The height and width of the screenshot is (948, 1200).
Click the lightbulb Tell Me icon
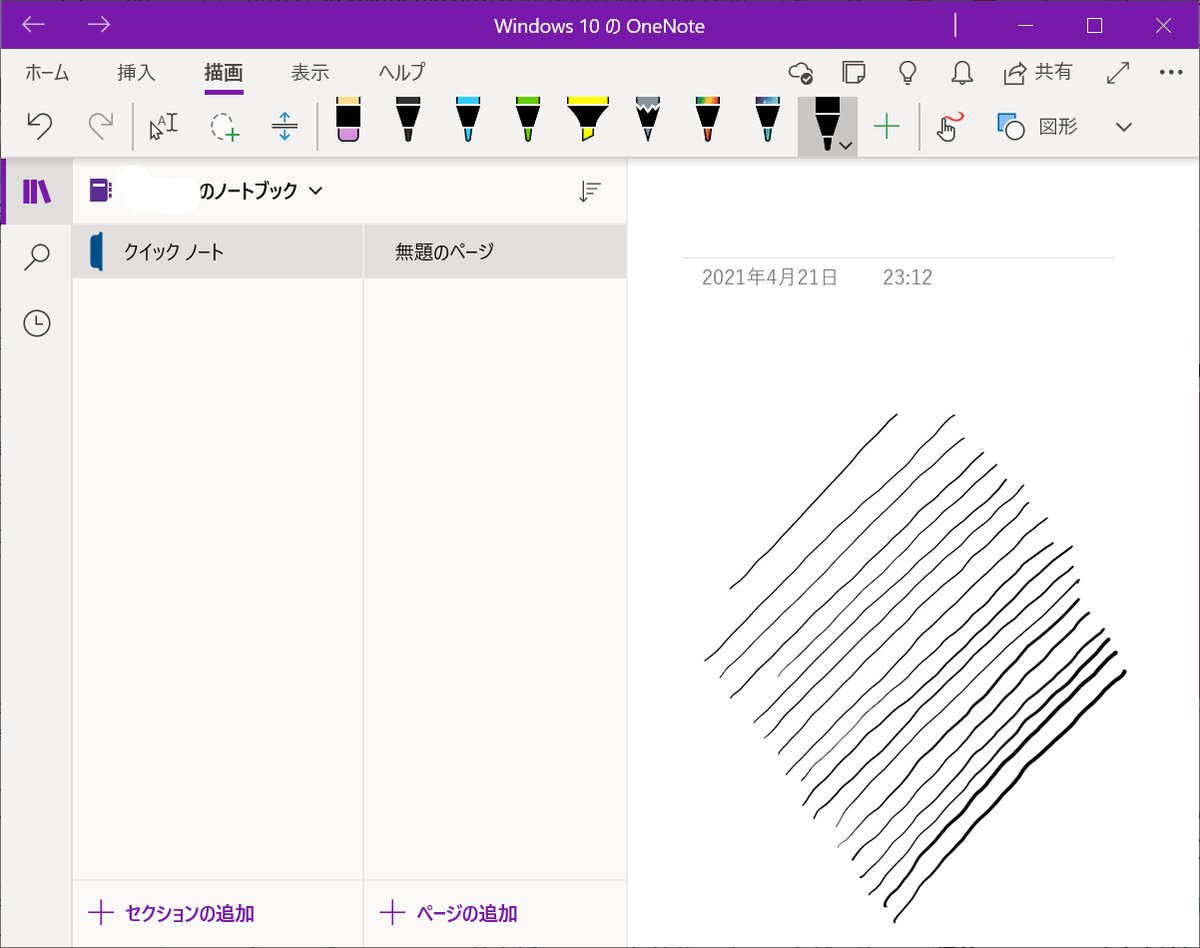[908, 72]
